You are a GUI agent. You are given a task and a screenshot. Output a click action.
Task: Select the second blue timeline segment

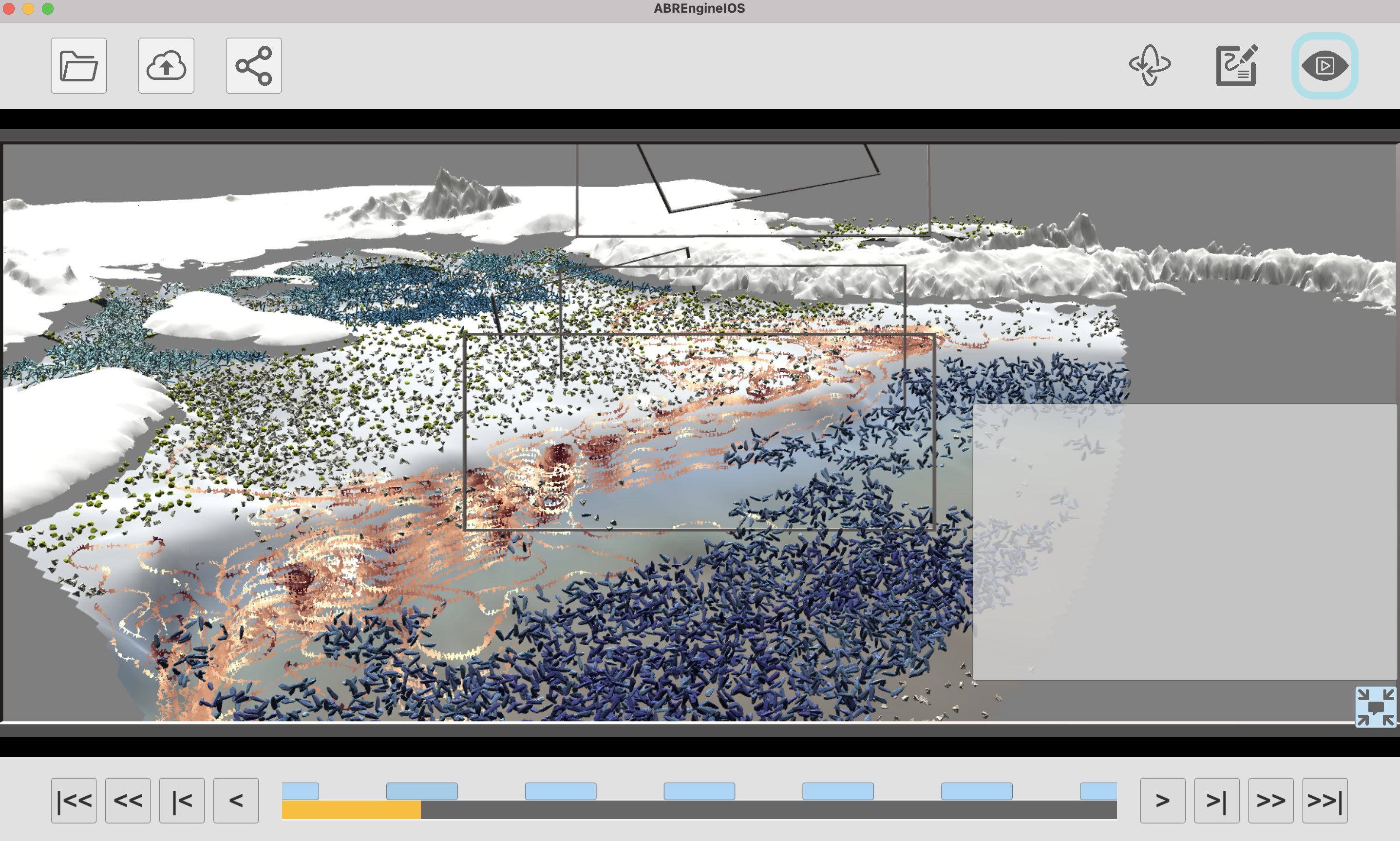pos(421,791)
